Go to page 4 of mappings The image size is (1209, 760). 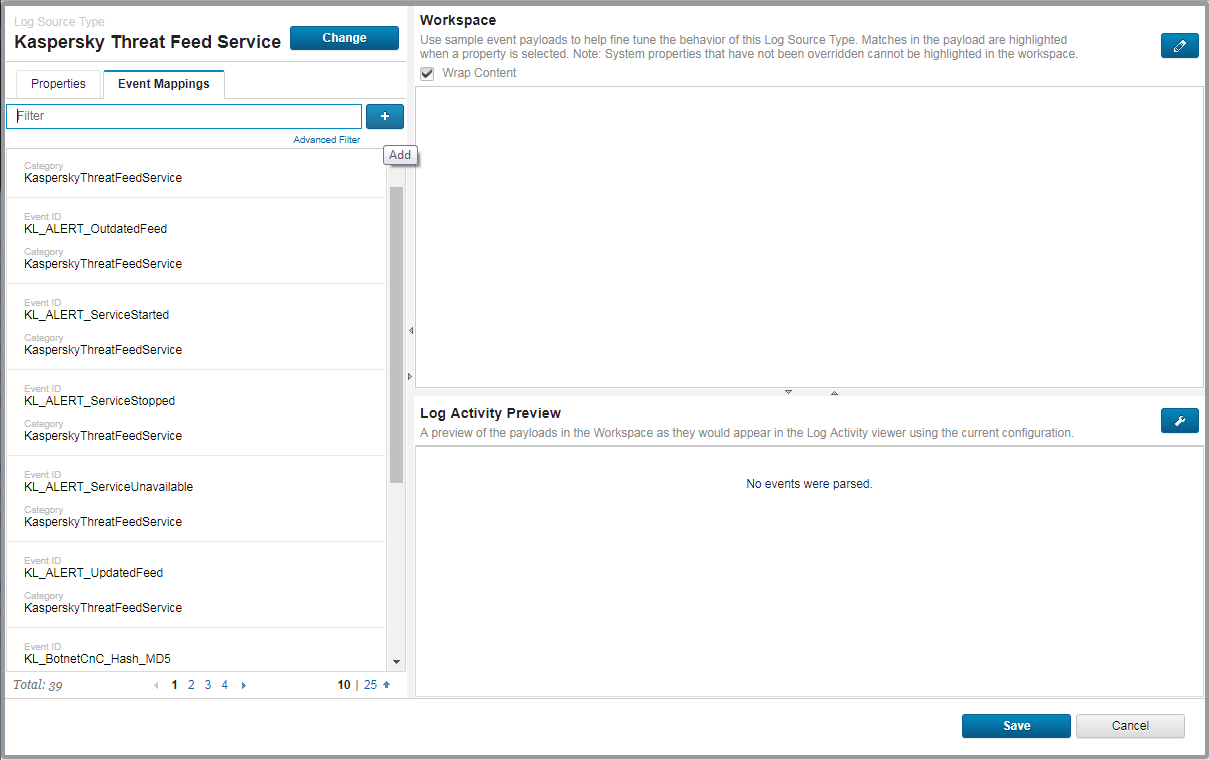[224, 685]
